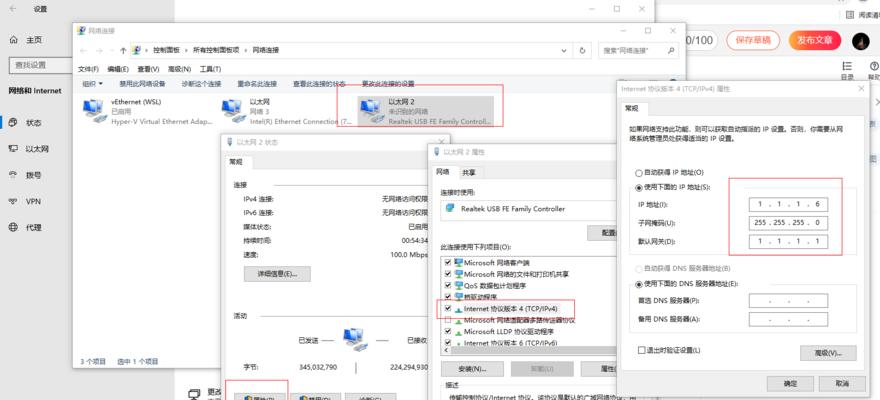Click 确定 in IPv4 properties dialog

click(x=790, y=384)
